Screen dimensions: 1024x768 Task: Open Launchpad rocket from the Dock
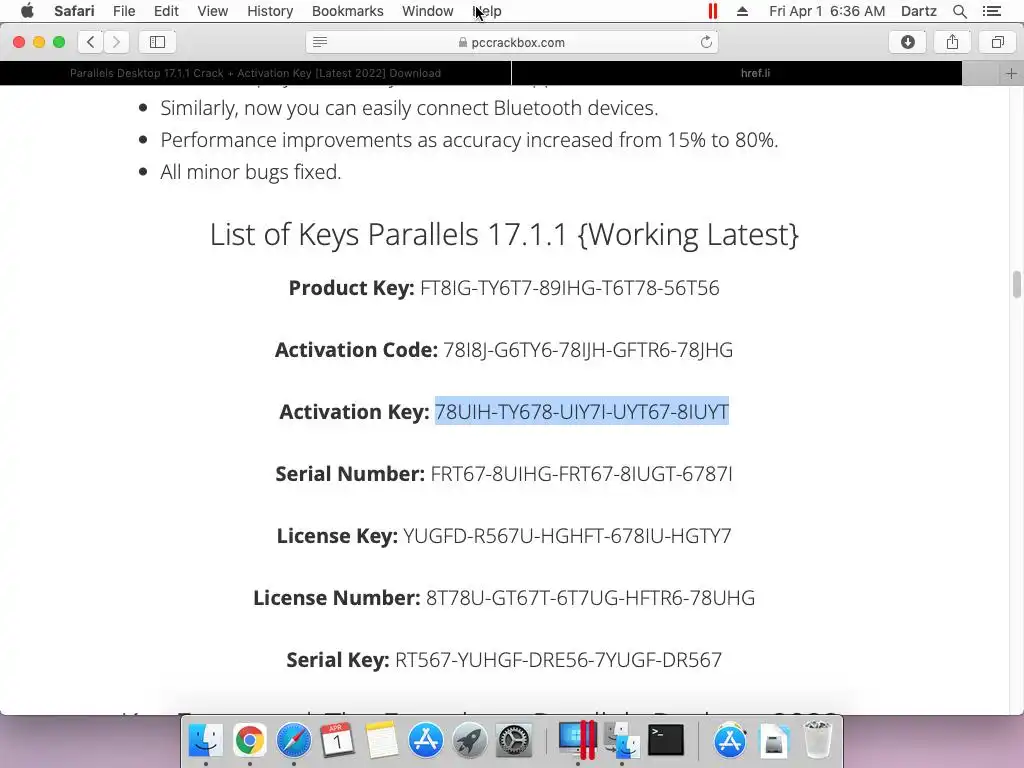(470, 740)
